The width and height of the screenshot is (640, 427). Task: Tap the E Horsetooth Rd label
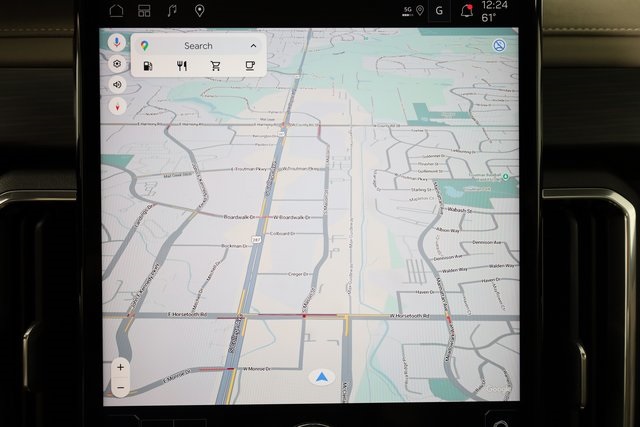187,314
